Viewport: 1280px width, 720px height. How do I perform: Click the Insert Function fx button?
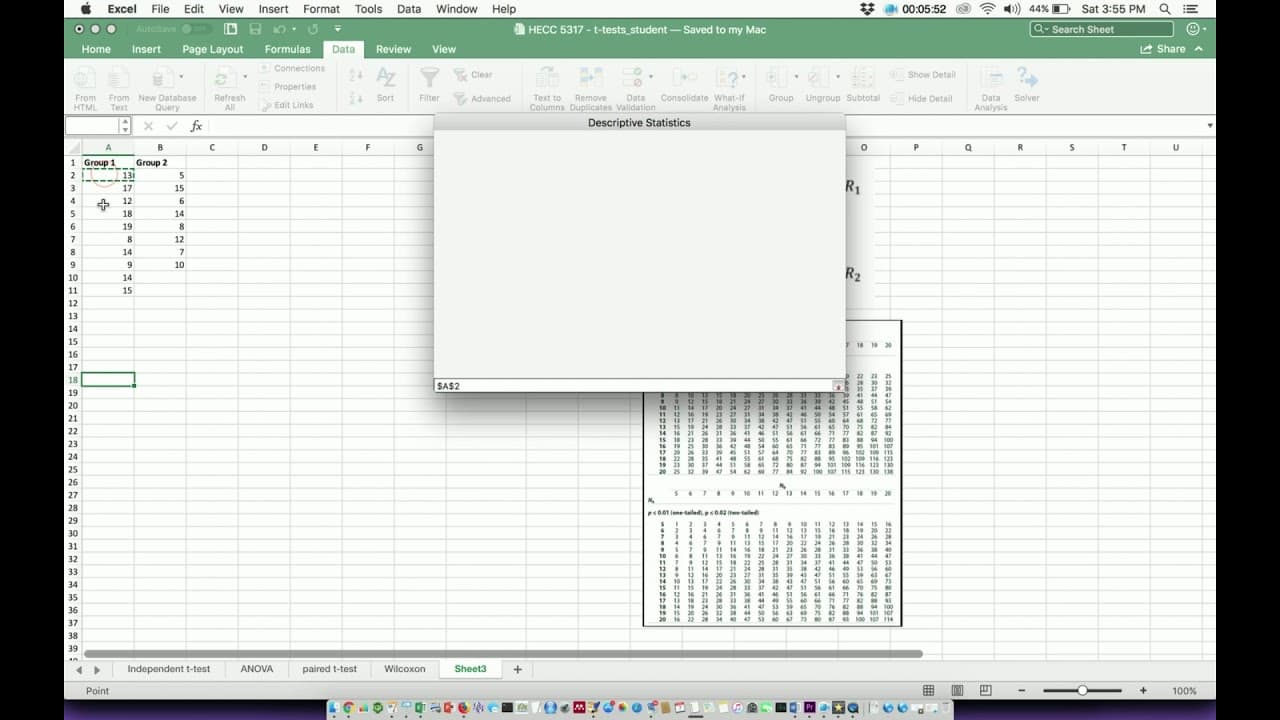[196, 126]
